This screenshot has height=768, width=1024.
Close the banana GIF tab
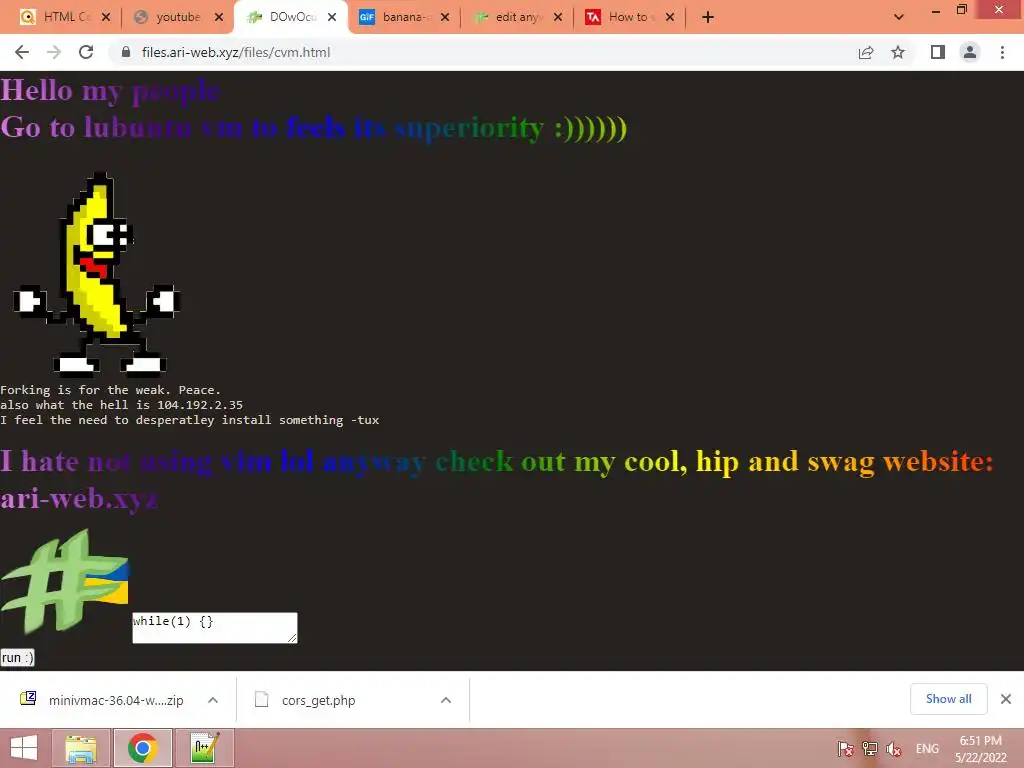click(x=445, y=17)
